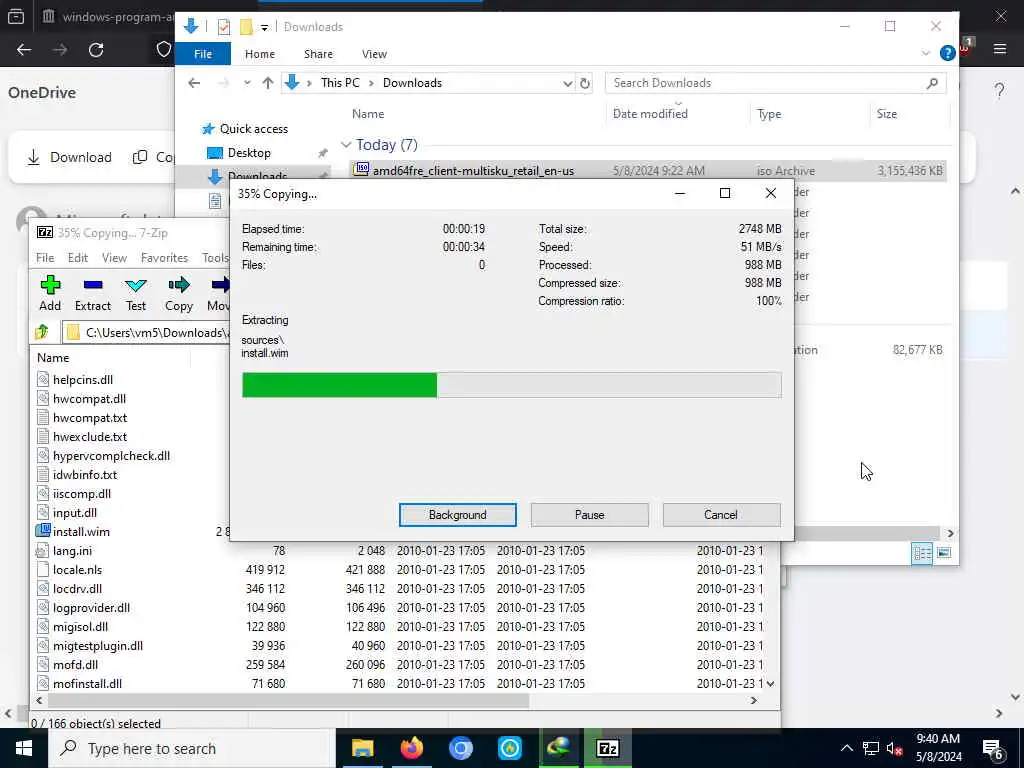
Task: Go up one folder in 7-Zip
Action: coord(43,332)
